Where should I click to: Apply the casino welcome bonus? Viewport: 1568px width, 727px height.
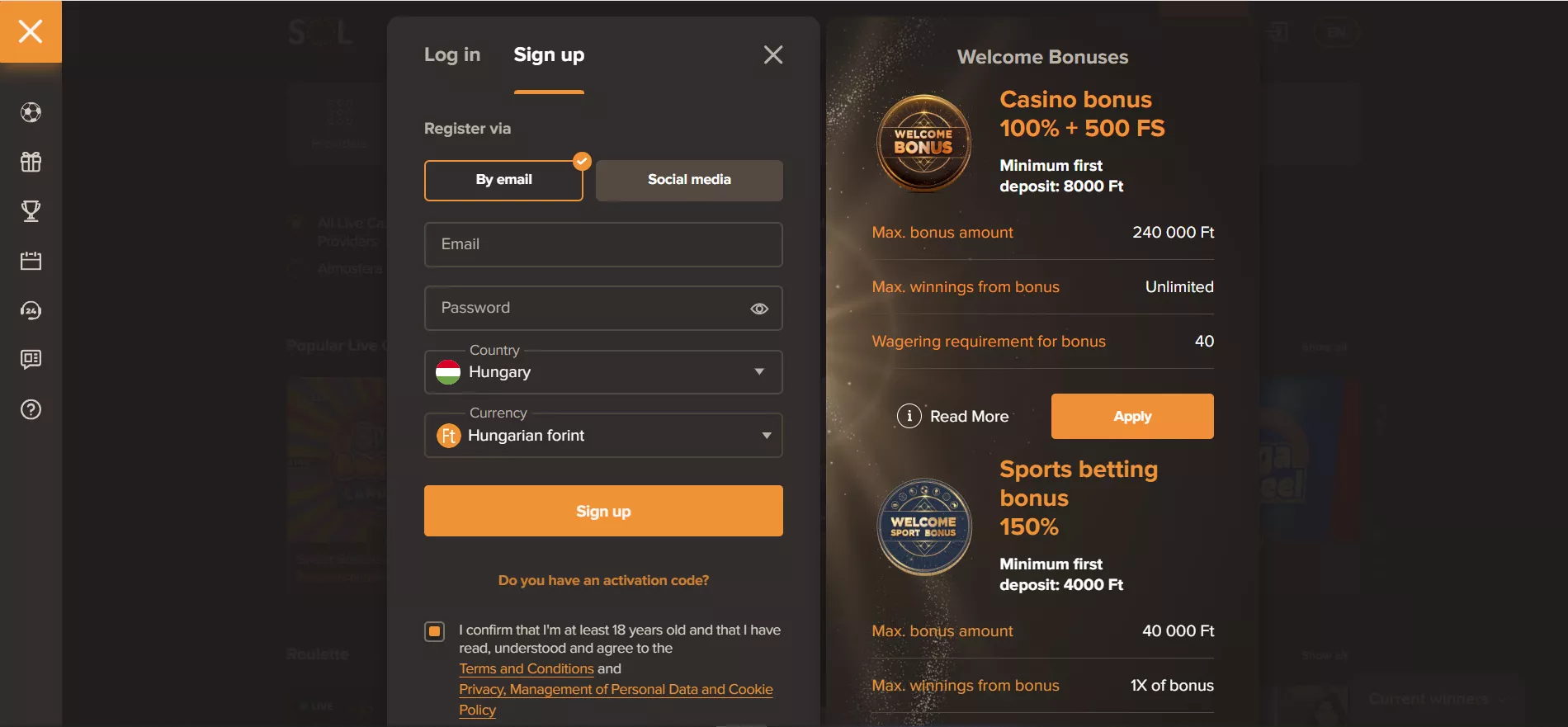tap(1132, 416)
